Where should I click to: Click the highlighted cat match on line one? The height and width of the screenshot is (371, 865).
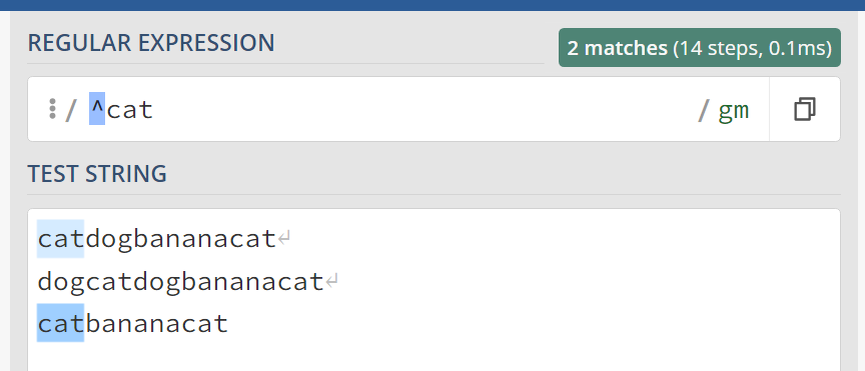(61, 239)
